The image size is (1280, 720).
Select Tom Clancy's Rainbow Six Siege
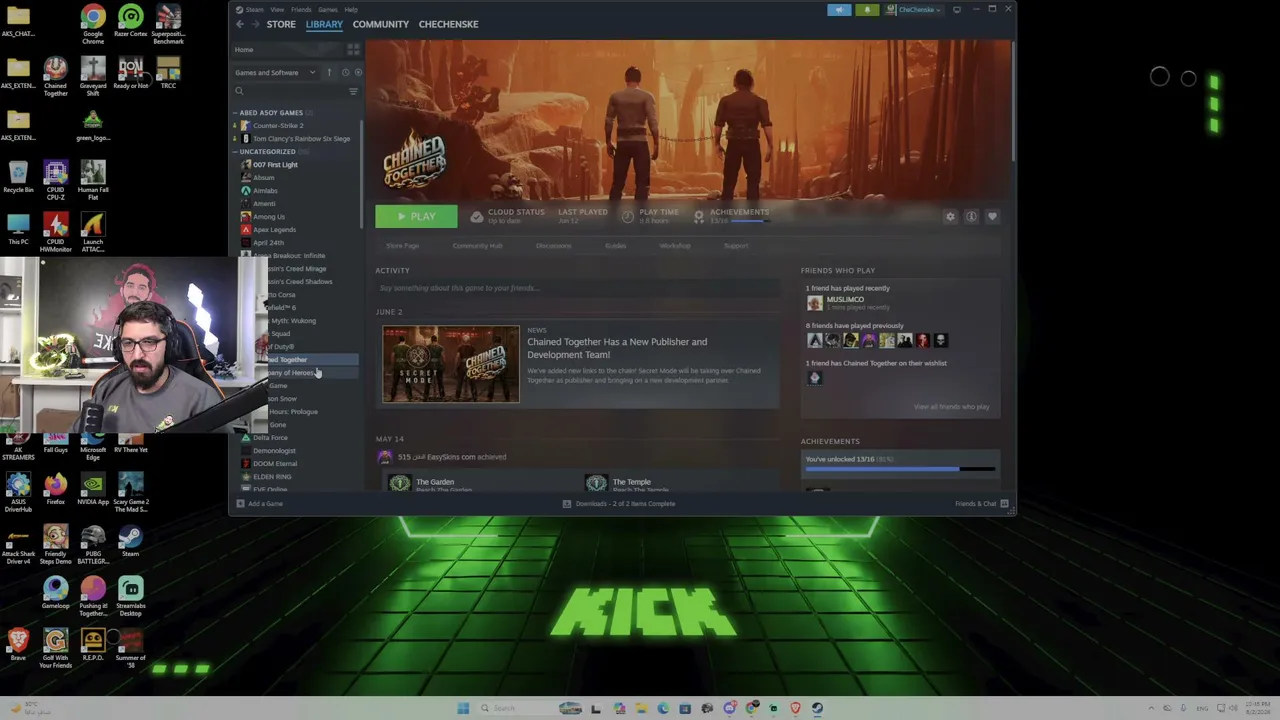(295, 139)
